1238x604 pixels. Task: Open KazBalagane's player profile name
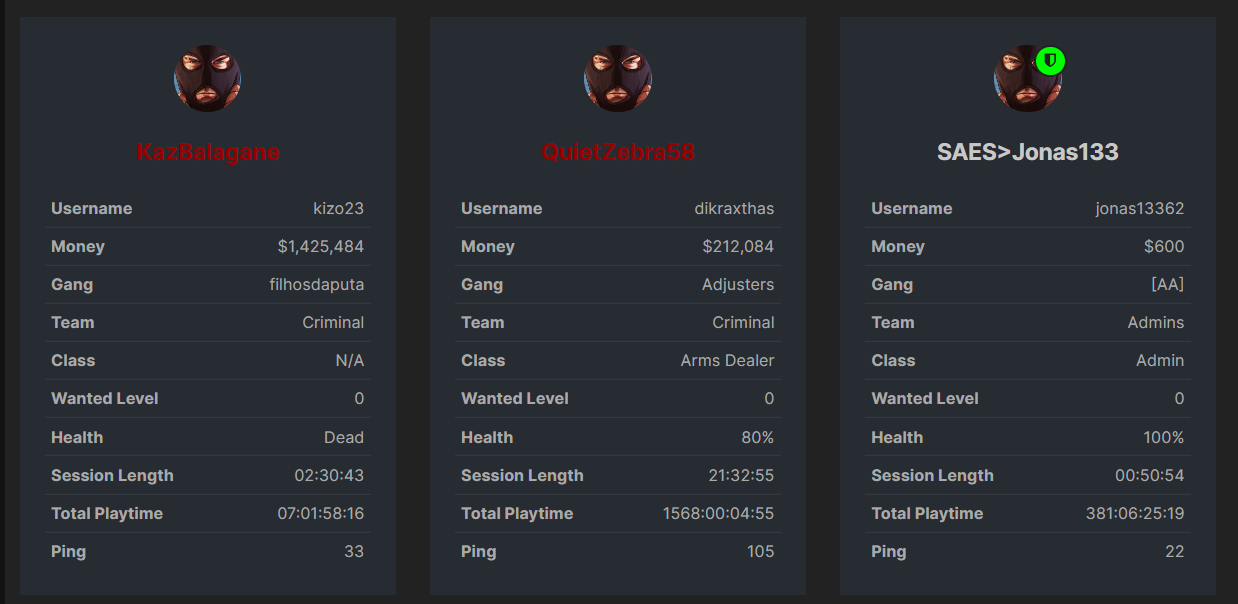coord(208,152)
